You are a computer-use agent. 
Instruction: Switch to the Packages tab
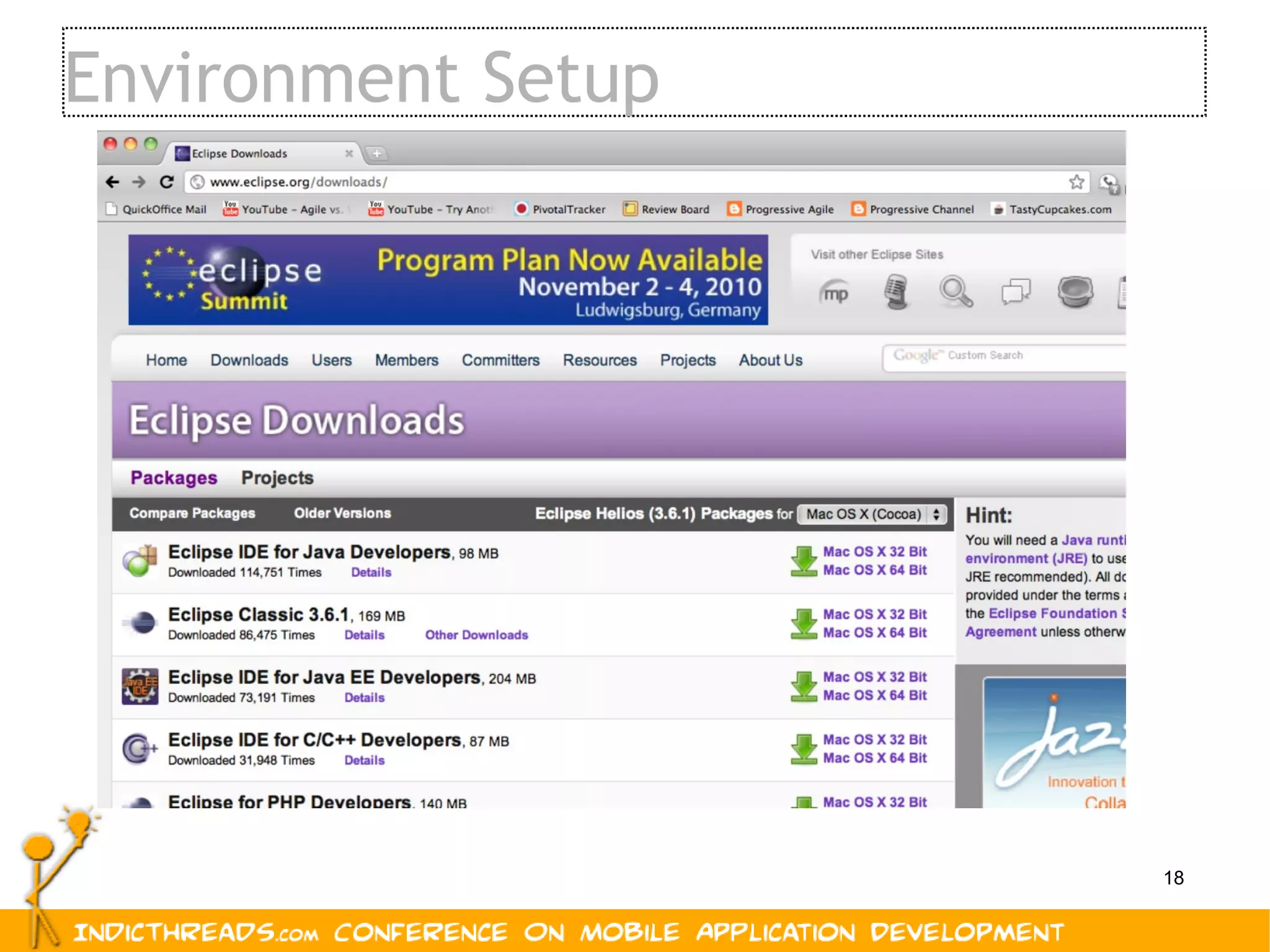coord(174,478)
